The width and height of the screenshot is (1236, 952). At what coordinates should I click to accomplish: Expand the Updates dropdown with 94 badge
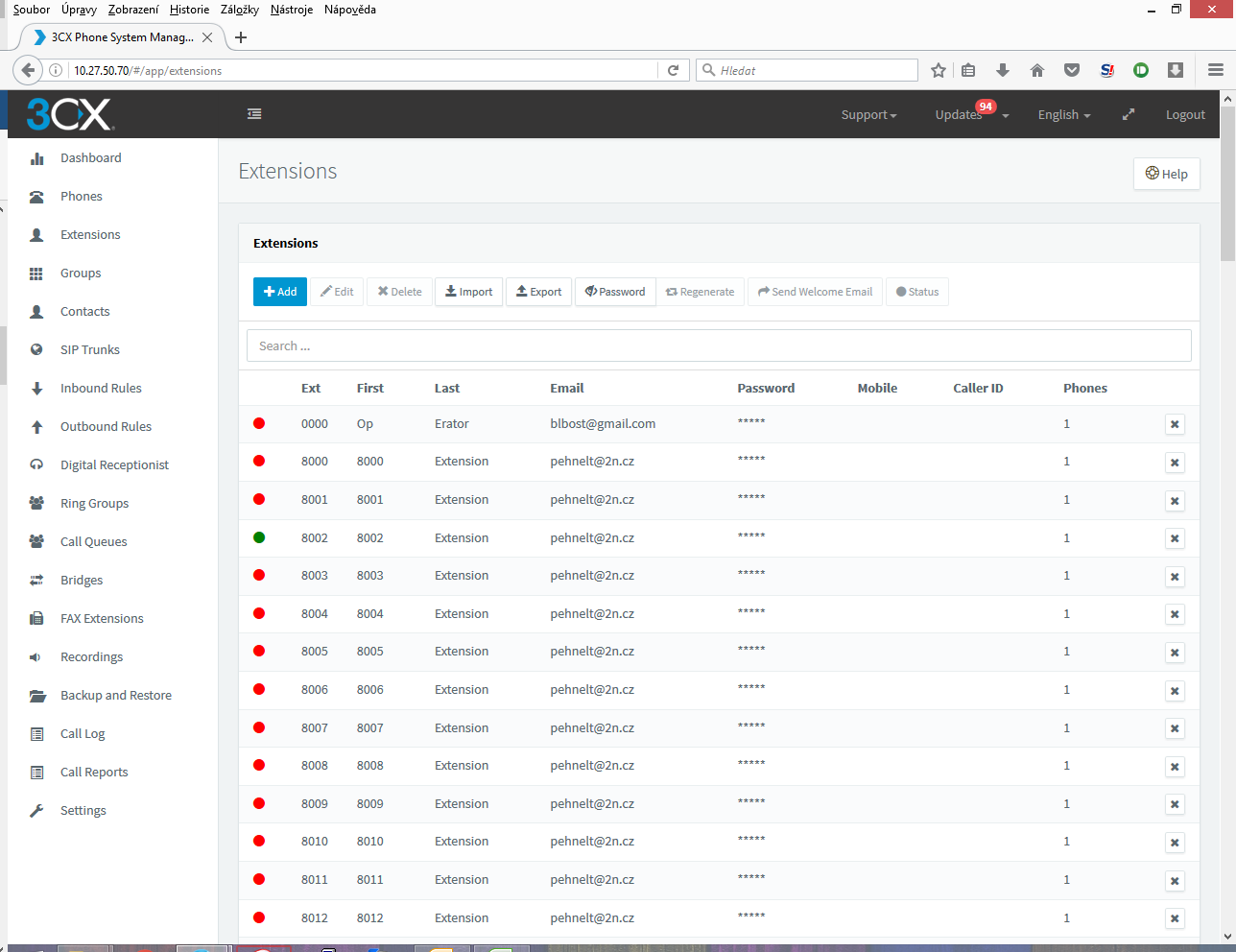(x=971, y=115)
